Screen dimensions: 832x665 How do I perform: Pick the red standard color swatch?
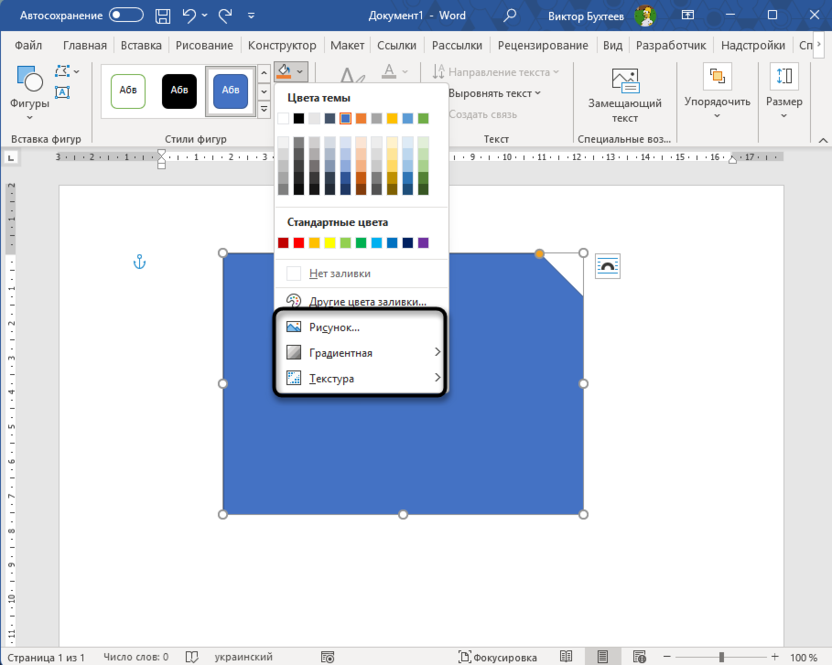click(x=299, y=243)
